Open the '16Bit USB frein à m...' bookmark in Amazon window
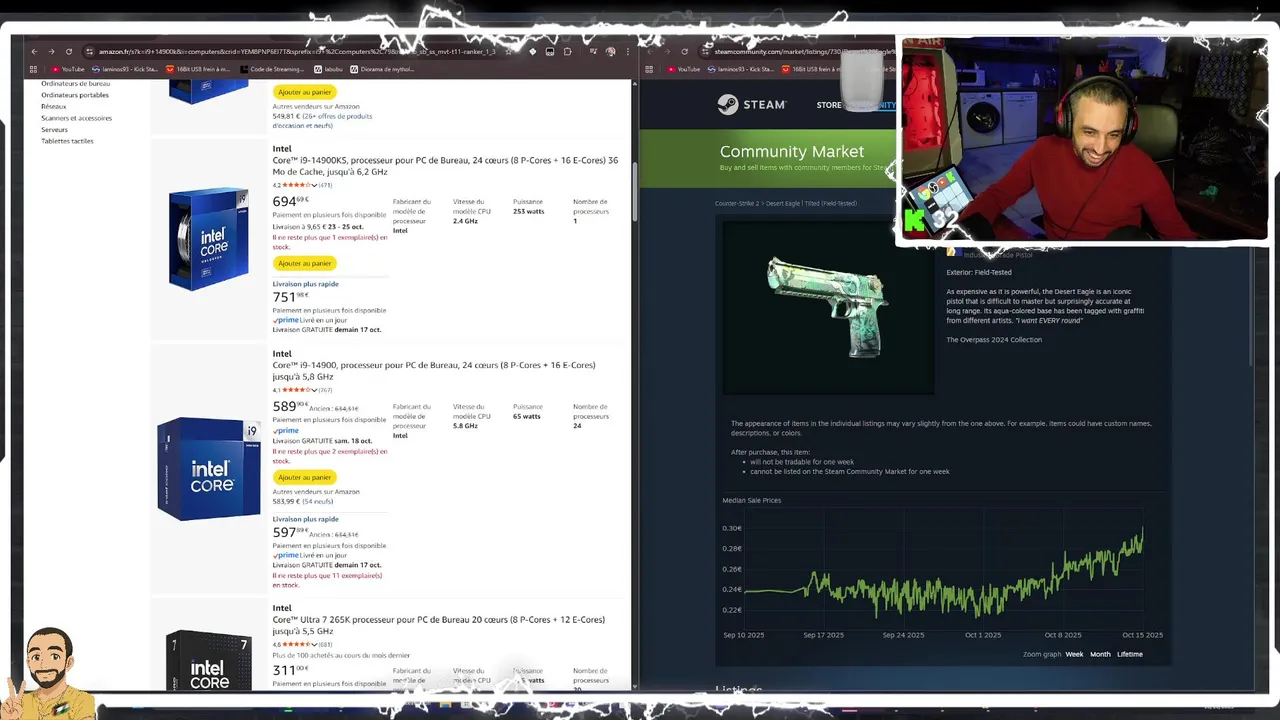The image size is (1280, 720). 199,69
